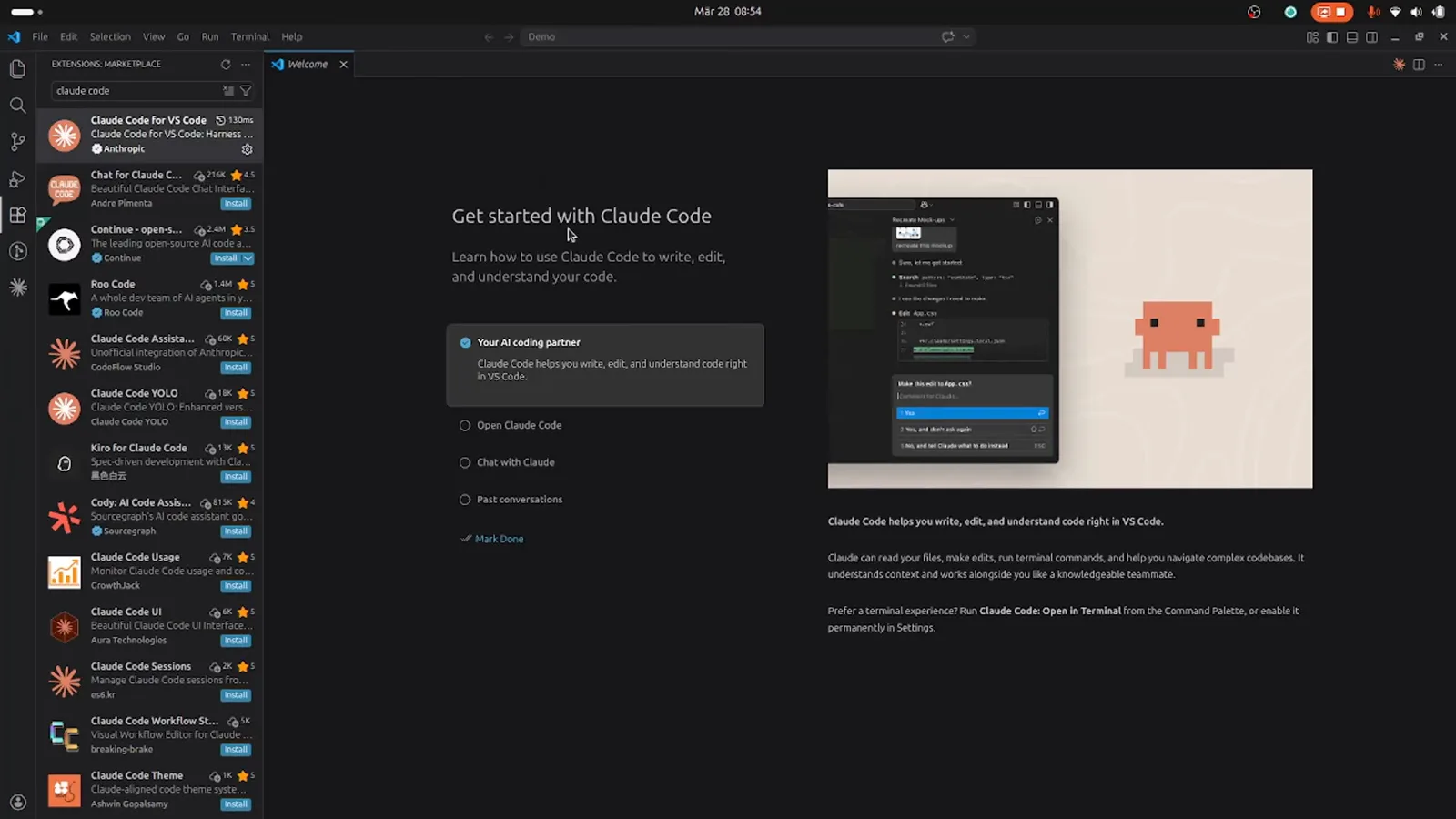Expand the chat dropdown arrow in command center
The width and height of the screenshot is (1456, 819).
966,37
